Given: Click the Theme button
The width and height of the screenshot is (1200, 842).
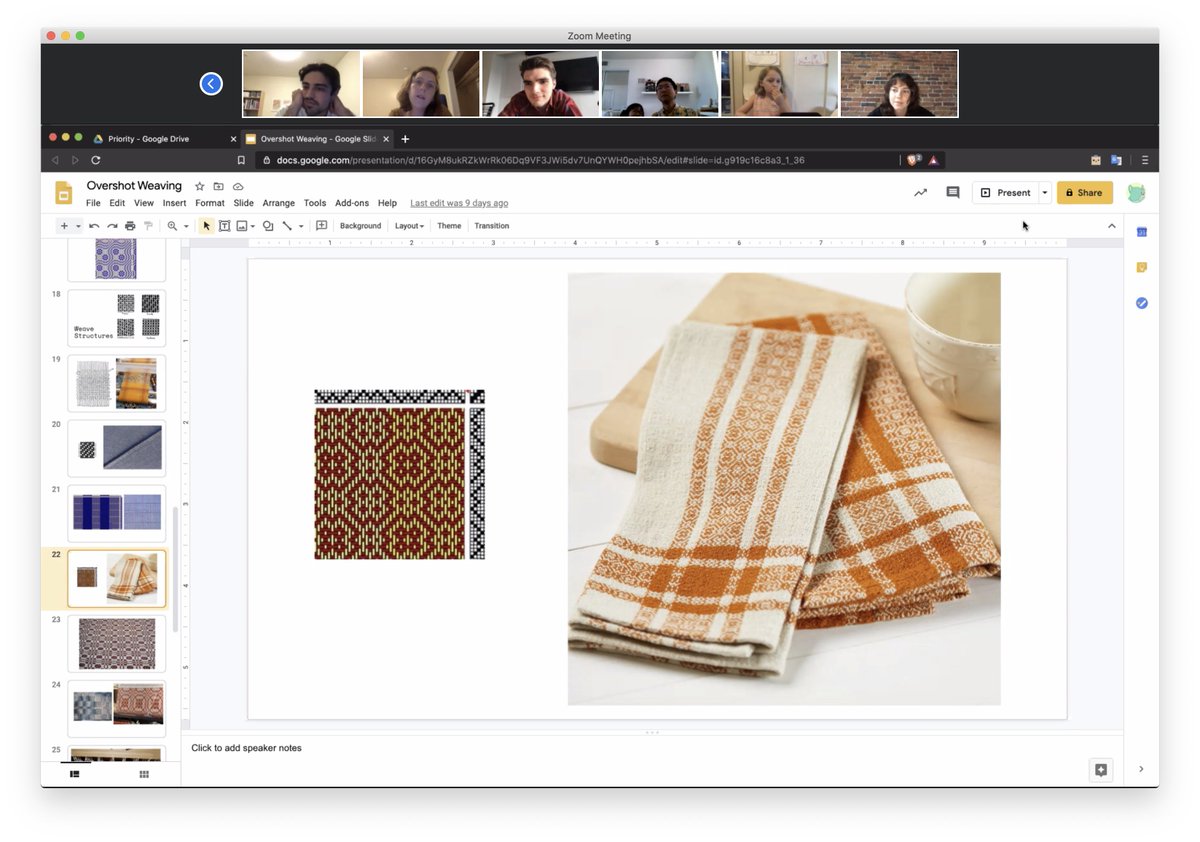Looking at the screenshot, I should point(449,226).
